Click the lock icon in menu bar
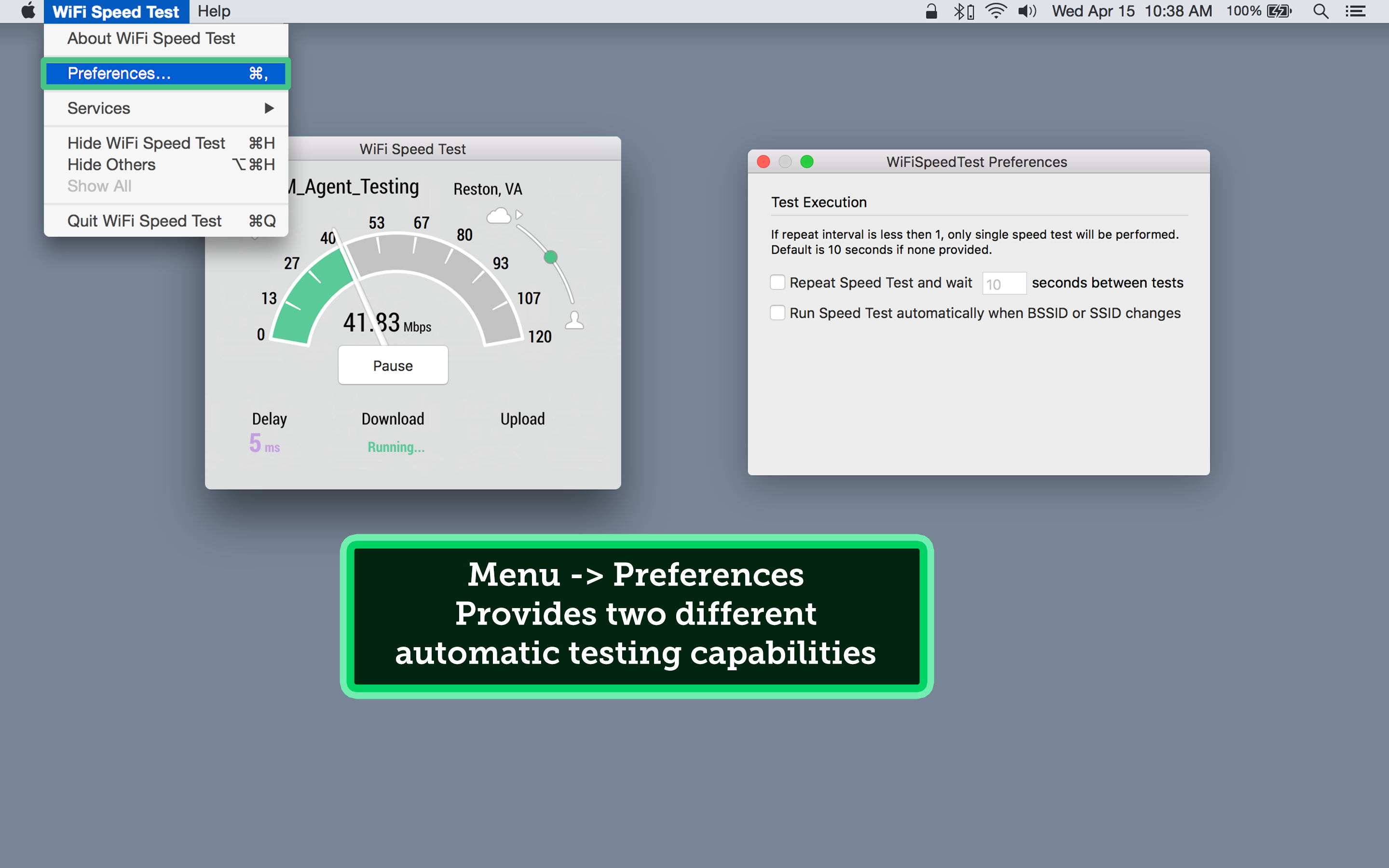The width and height of the screenshot is (1389, 868). point(931,12)
